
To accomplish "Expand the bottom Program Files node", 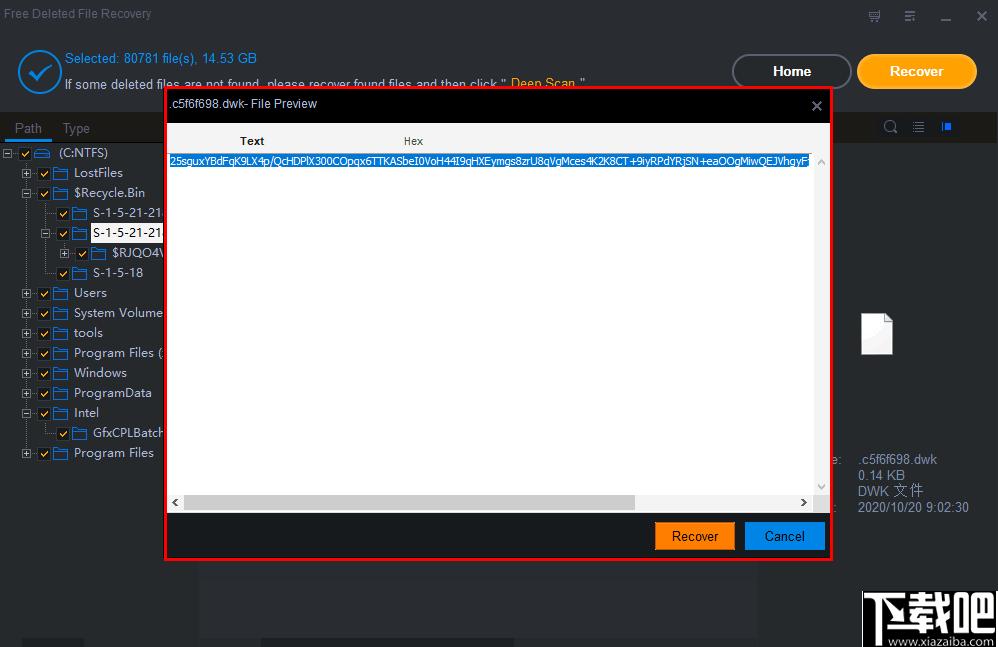I will click(26, 454).
